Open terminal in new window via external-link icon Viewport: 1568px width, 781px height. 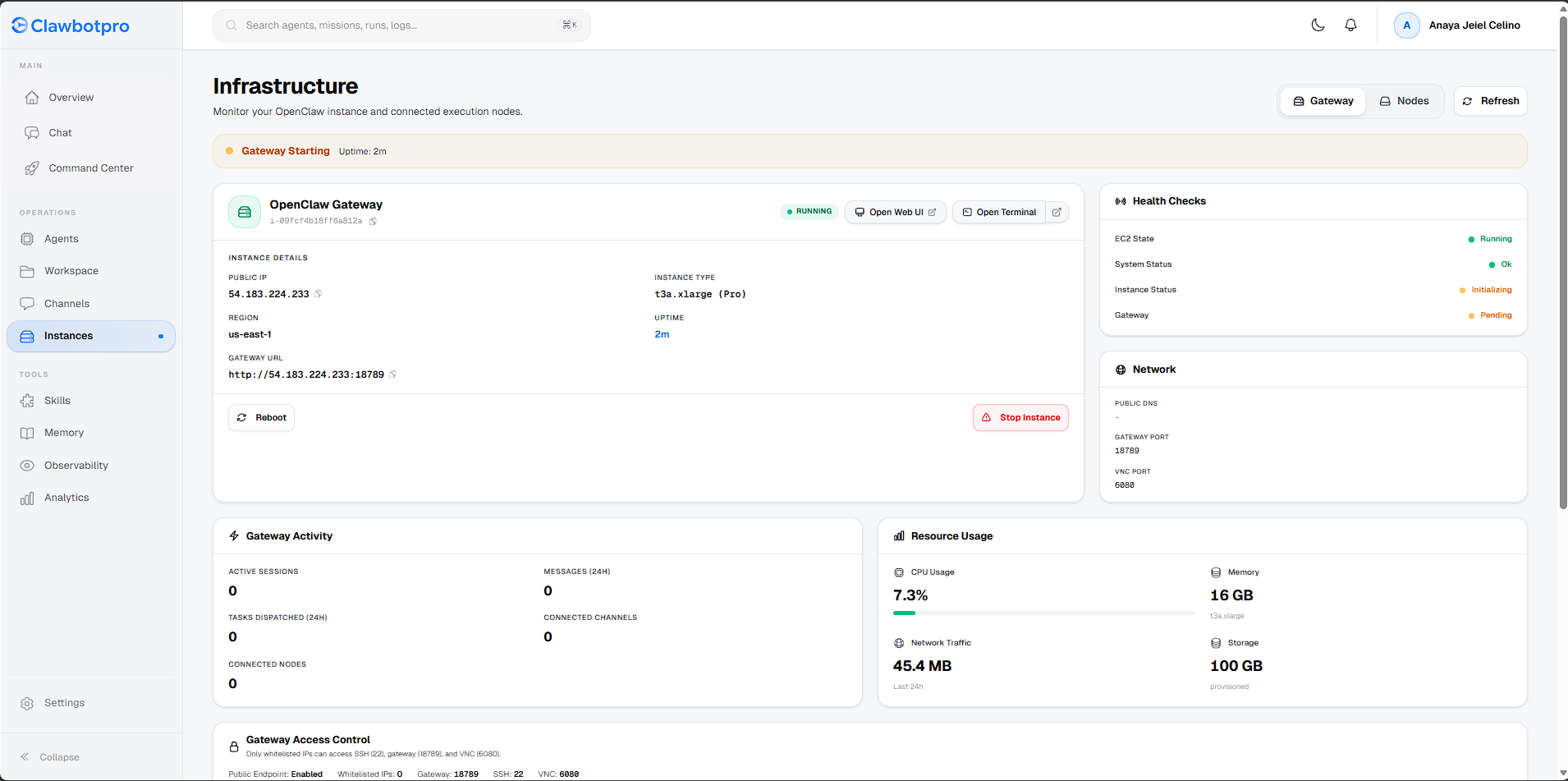click(x=1057, y=212)
